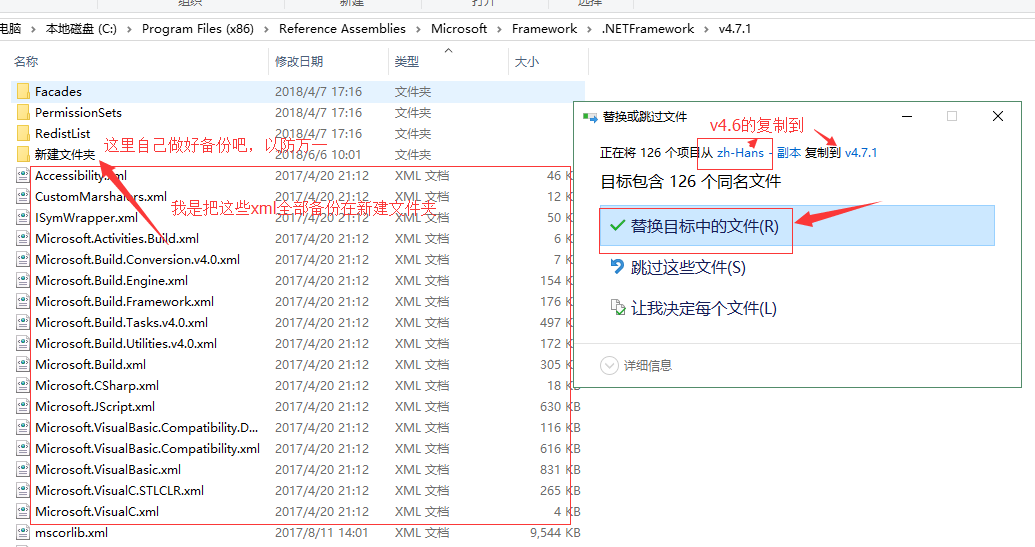Click the Microsoft.Build.xml file icon
Image resolution: width=1035 pixels, height=547 pixels.
pyautogui.click(x=23, y=364)
